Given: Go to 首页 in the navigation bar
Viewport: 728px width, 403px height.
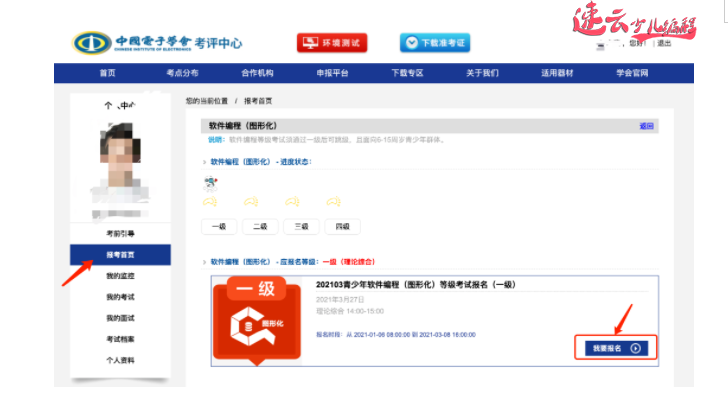Looking at the screenshot, I should (x=107, y=73).
